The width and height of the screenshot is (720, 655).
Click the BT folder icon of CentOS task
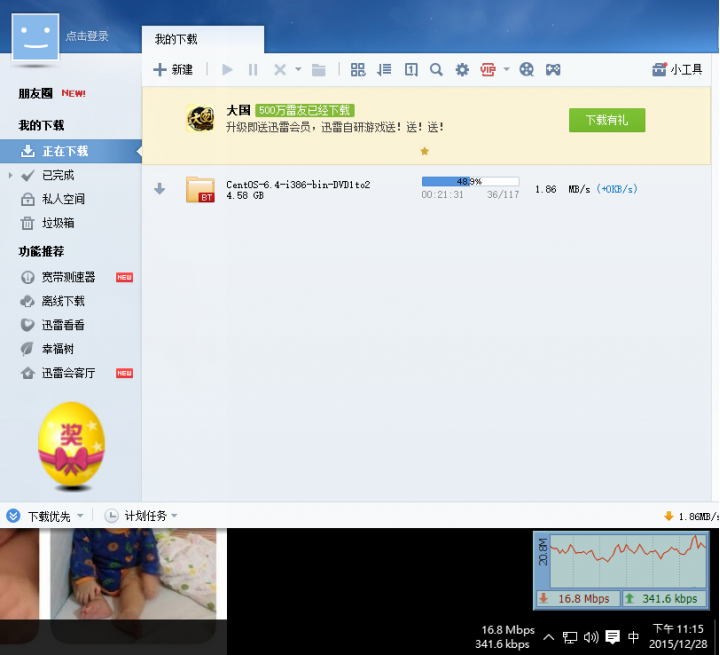pyautogui.click(x=201, y=189)
